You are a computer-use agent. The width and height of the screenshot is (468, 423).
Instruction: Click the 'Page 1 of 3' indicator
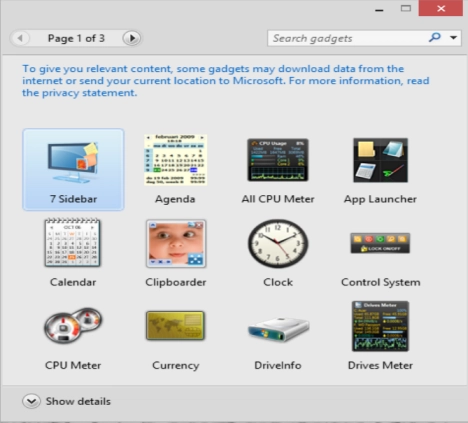pyautogui.click(x=76, y=38)
